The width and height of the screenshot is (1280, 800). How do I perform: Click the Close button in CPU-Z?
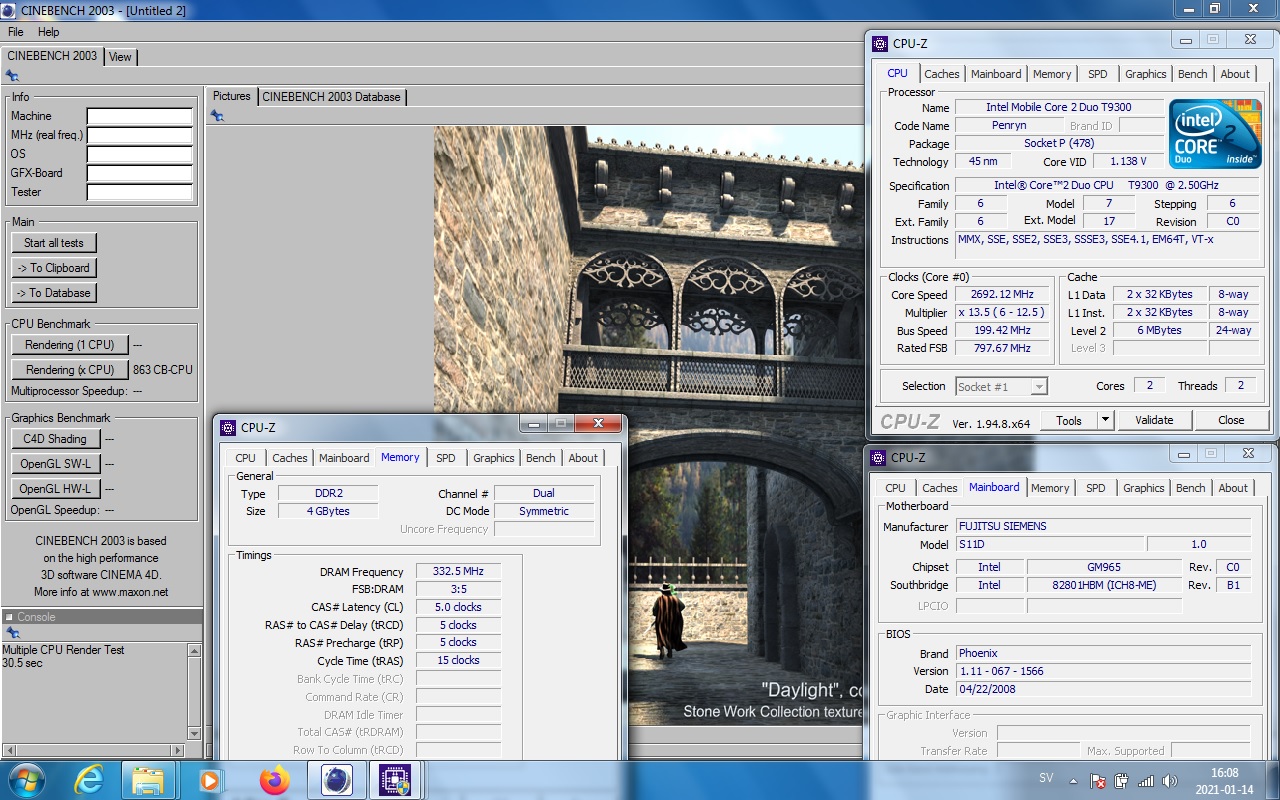(x=1231, y=420)
